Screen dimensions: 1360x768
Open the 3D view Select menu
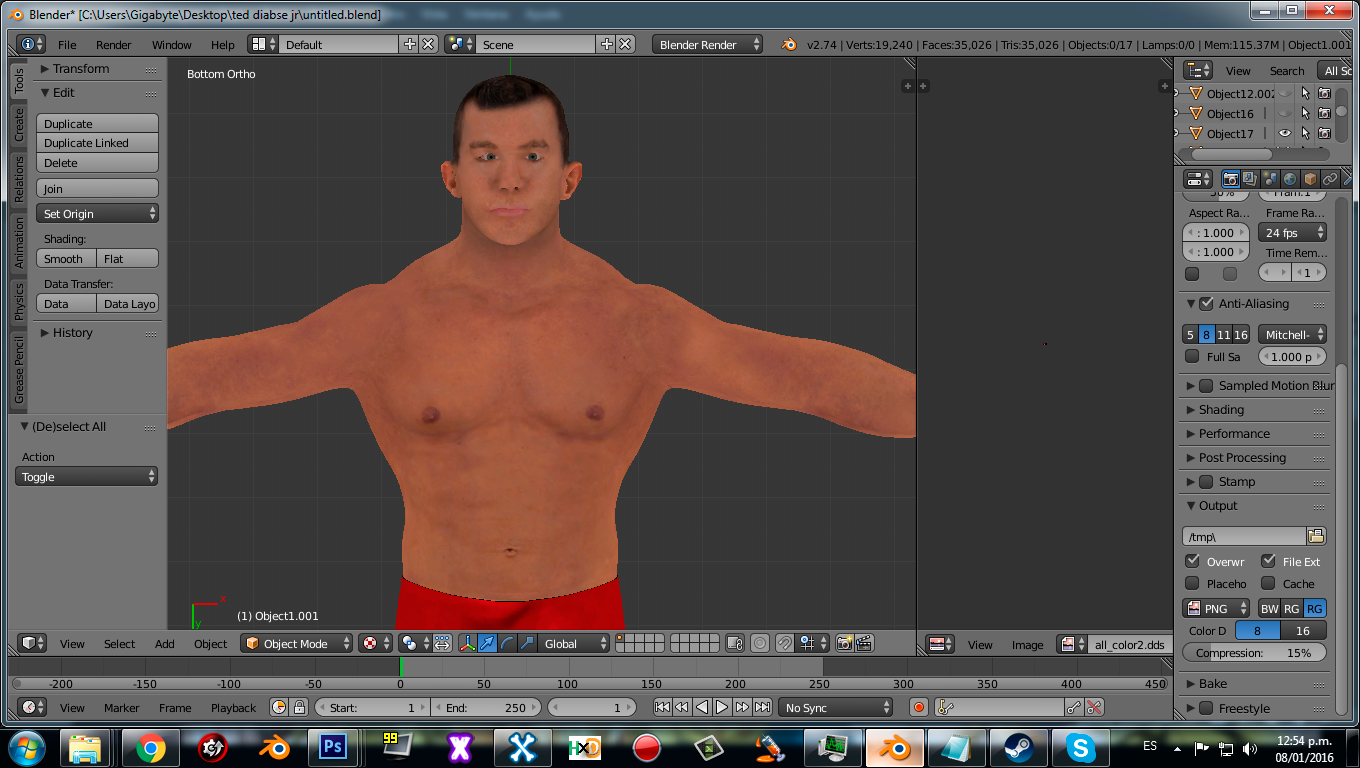(x=119, y=644)
